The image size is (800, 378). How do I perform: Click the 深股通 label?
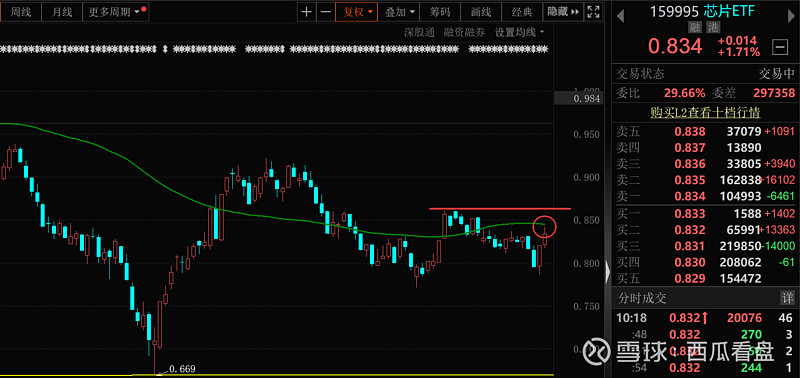[x=419, y=33]
